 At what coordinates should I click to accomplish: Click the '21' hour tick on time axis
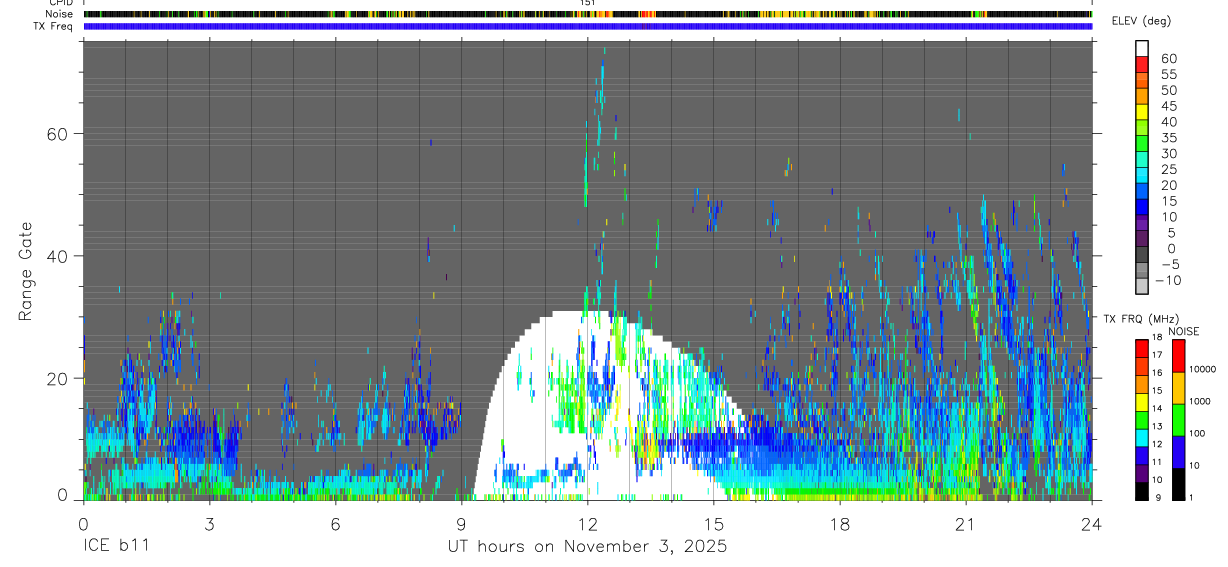966,524
